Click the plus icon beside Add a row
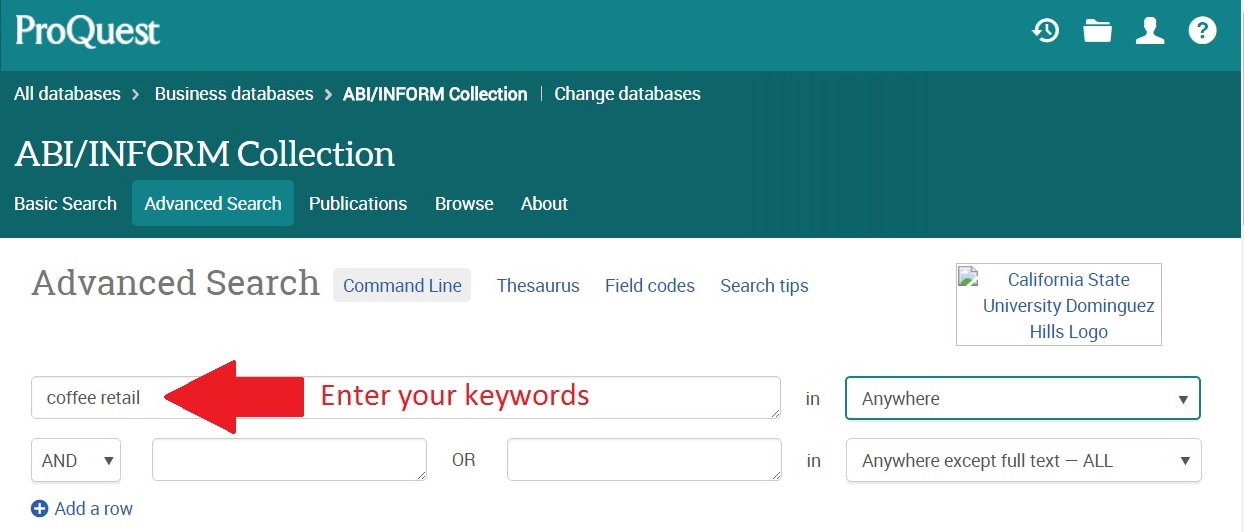1244x532 pixels. coord(40,509)
